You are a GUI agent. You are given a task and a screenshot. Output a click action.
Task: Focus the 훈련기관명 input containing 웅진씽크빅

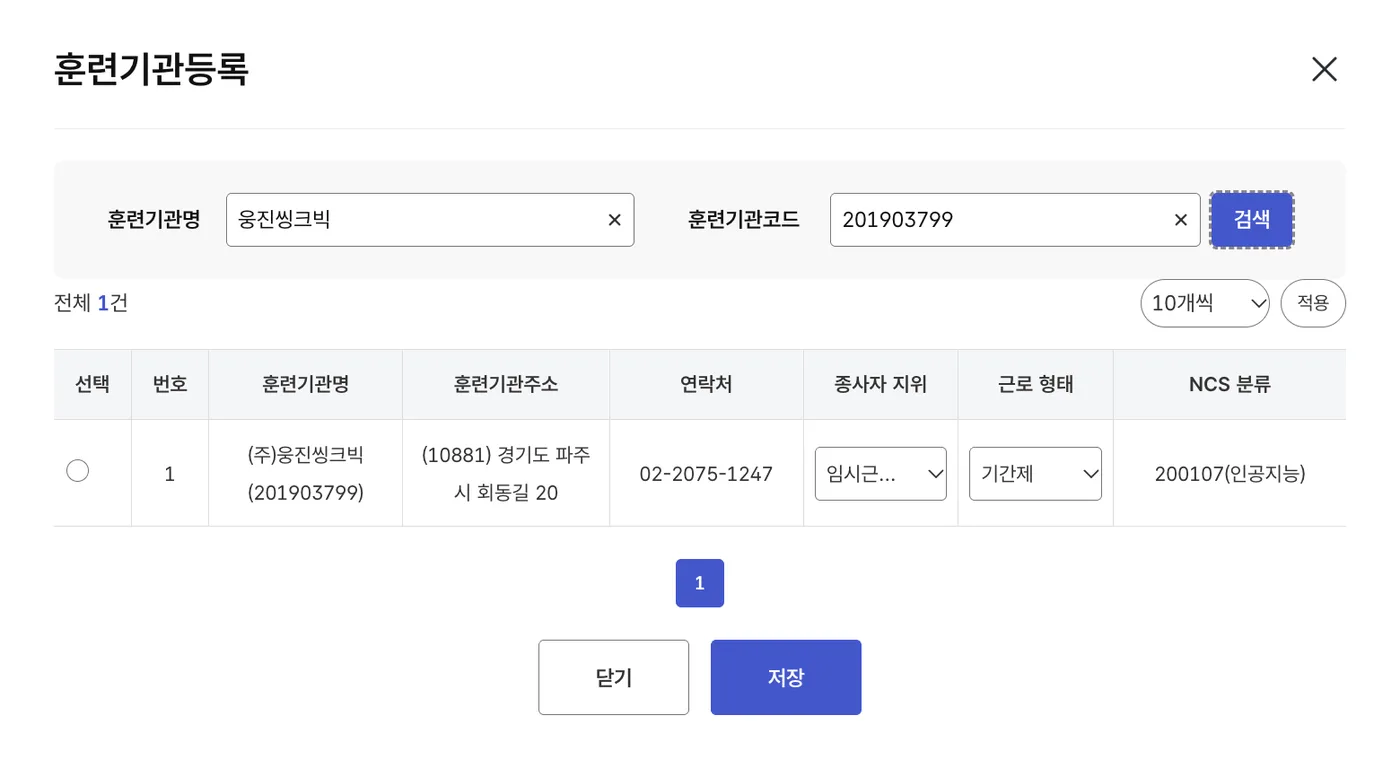[x=430, y=220]
